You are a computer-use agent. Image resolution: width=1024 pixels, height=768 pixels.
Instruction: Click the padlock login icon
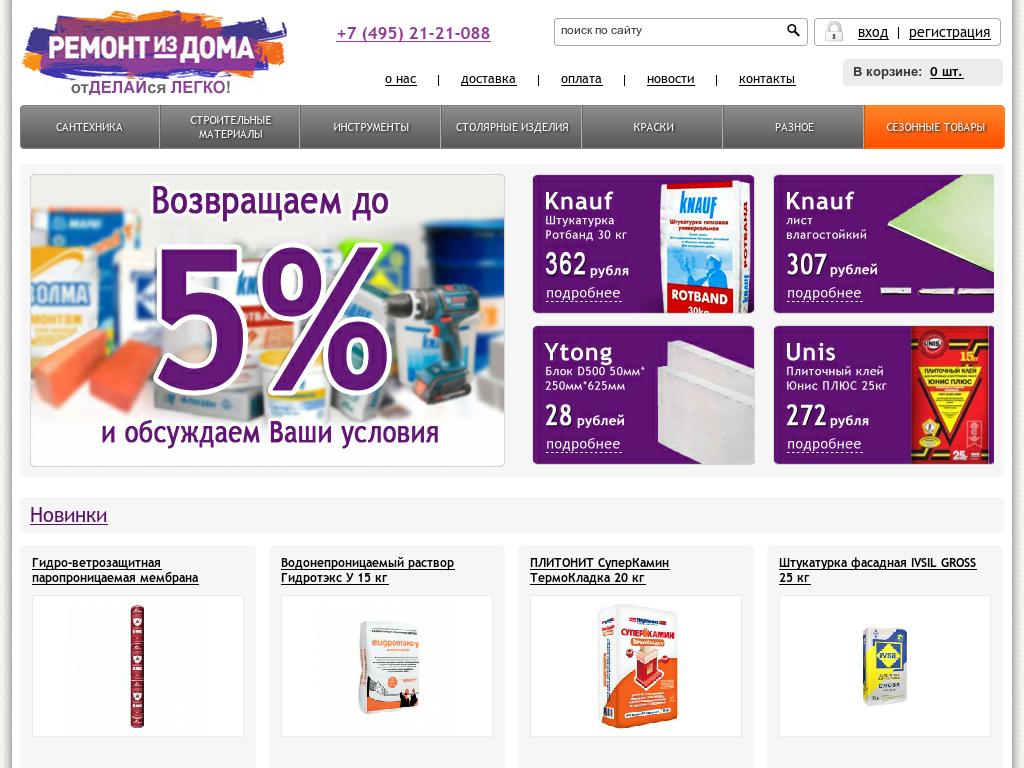pyautogui.click(x=833, y=31)
